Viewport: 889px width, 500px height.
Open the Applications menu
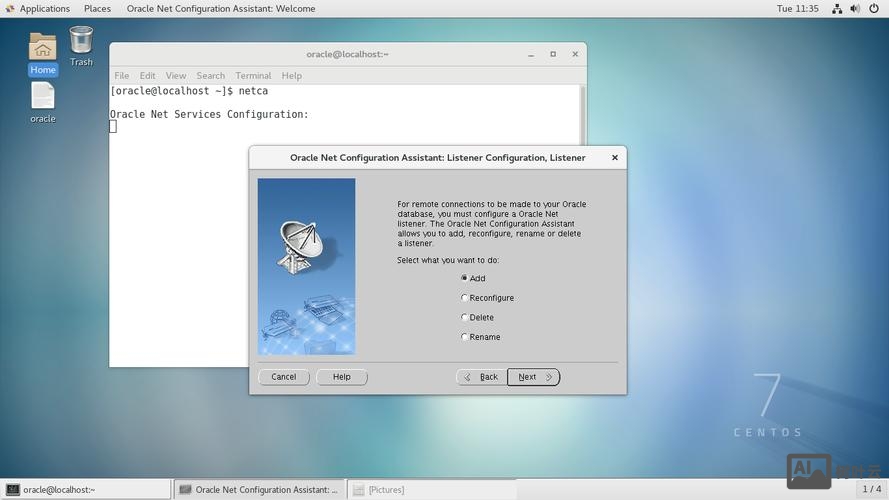coord(45,9)
